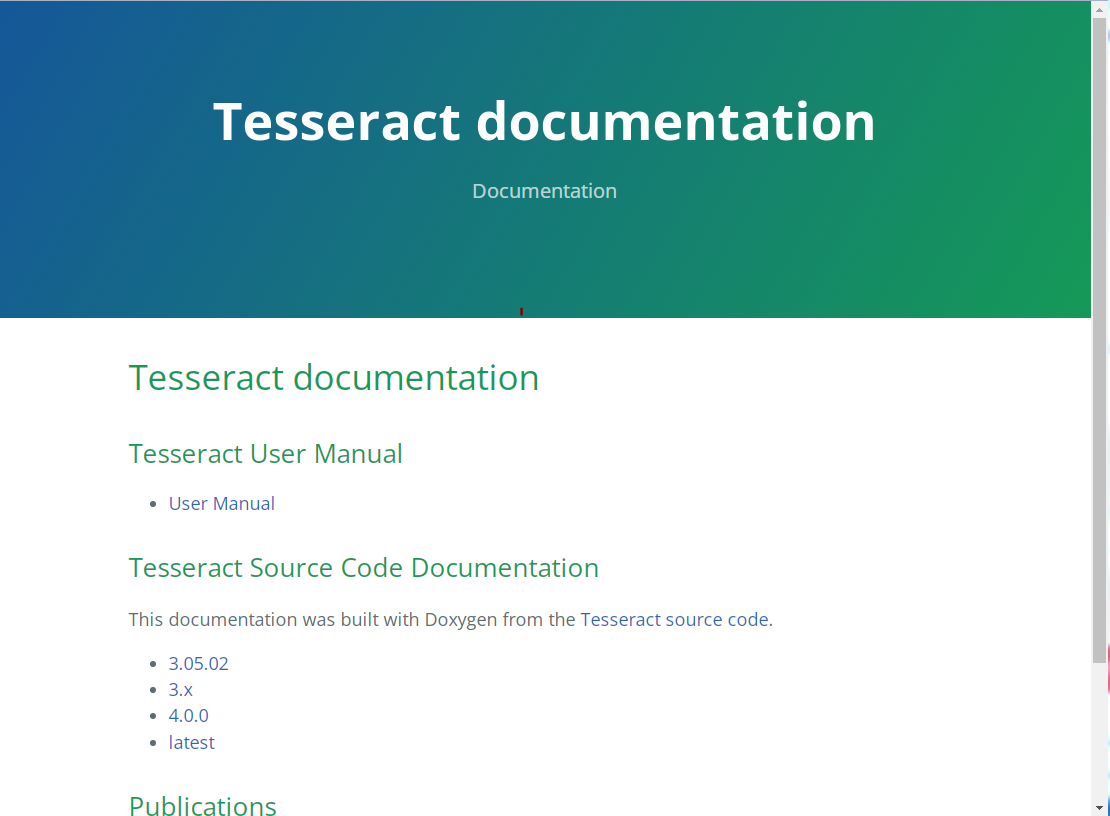1110x816 pixels.
Task: Click the vertical scrollbar thumb
Action: [x=1099, y=340]
